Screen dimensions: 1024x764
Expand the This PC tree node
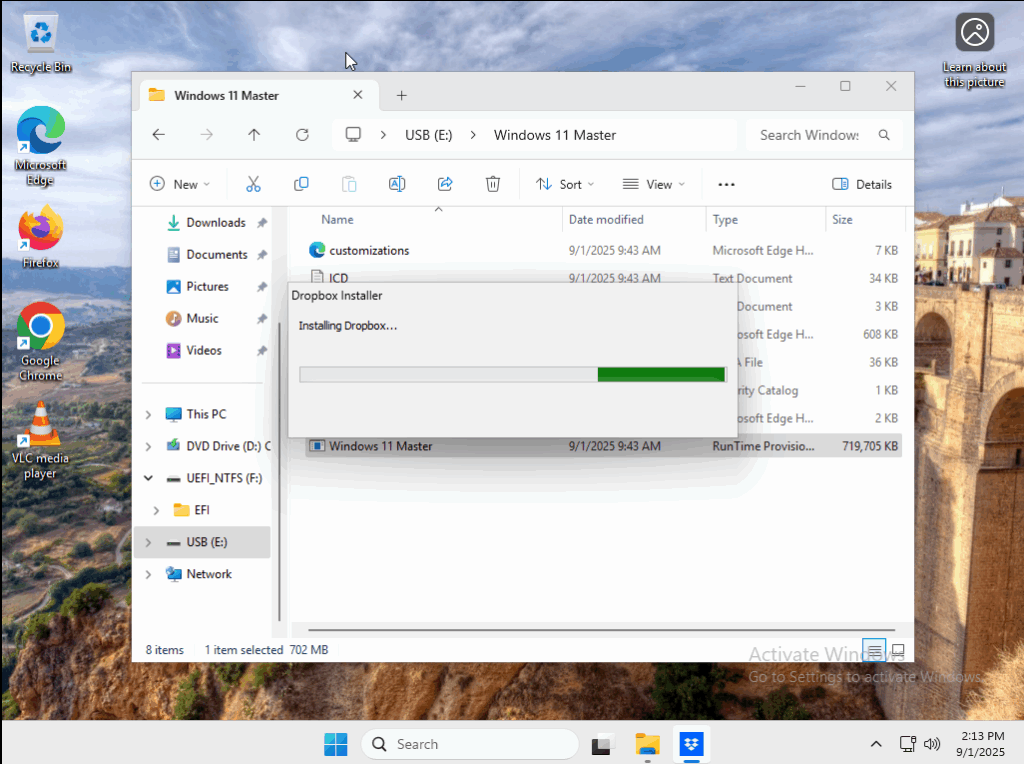click(149, 414)
